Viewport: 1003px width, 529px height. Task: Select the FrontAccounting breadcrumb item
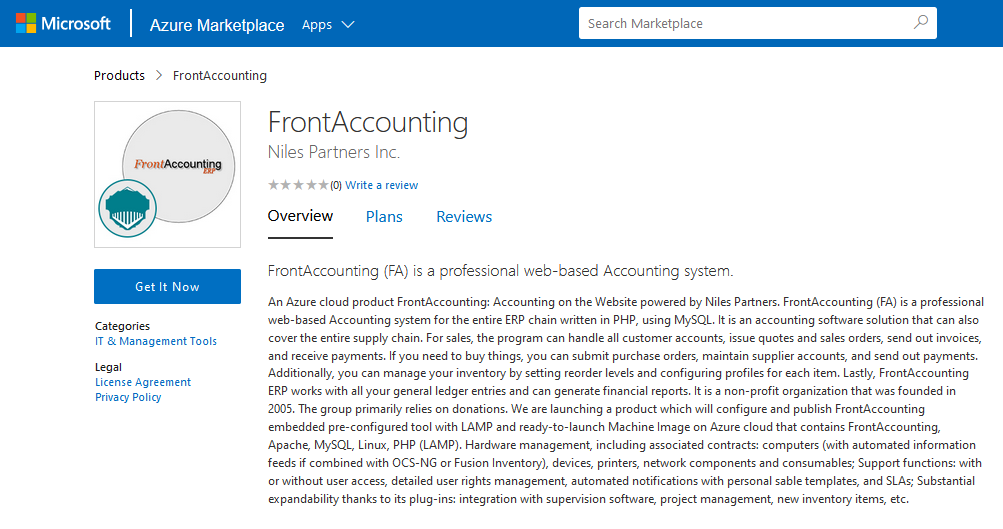[x=220, y=75]
